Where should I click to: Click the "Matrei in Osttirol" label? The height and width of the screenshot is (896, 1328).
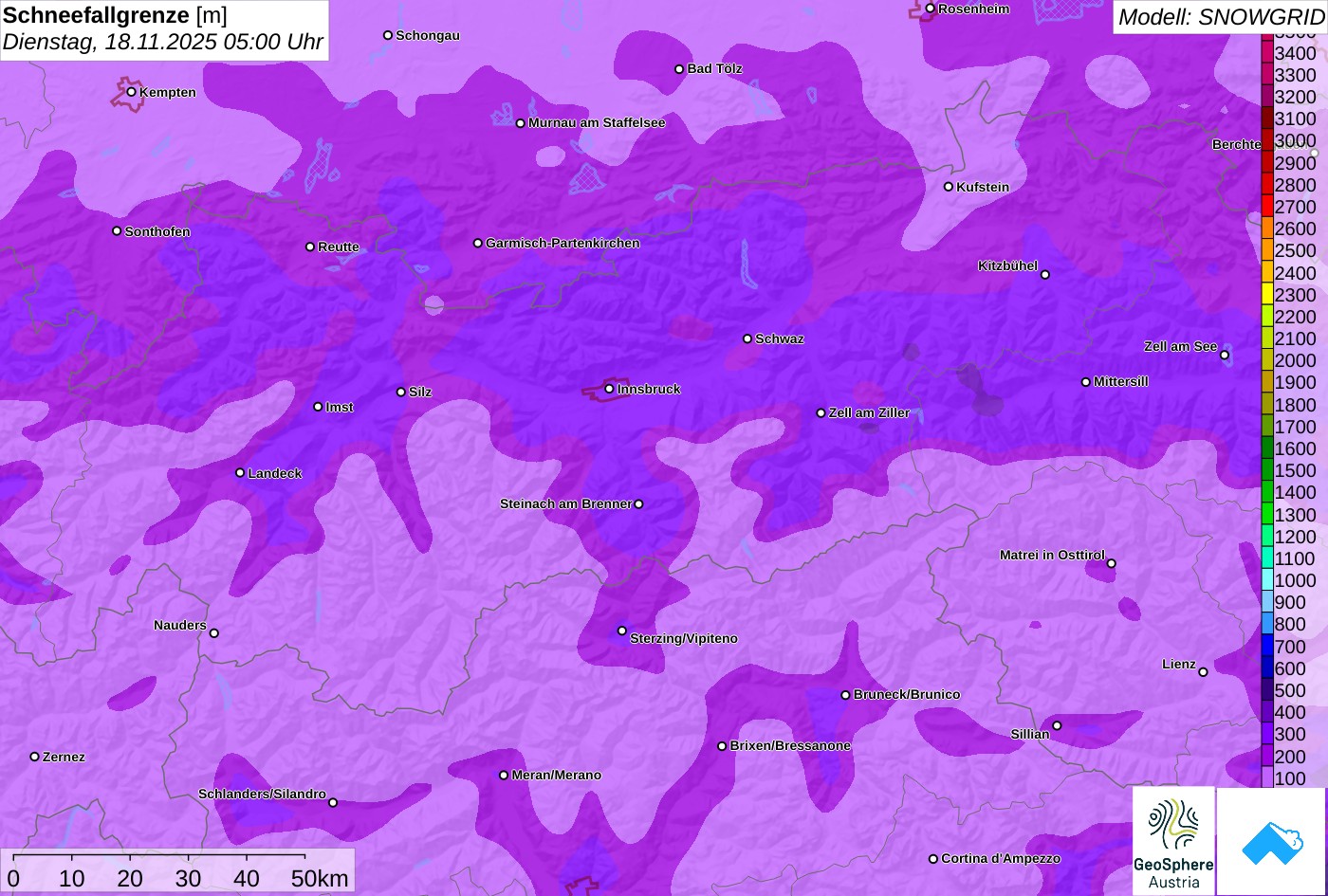click(x=1052, y=555)
